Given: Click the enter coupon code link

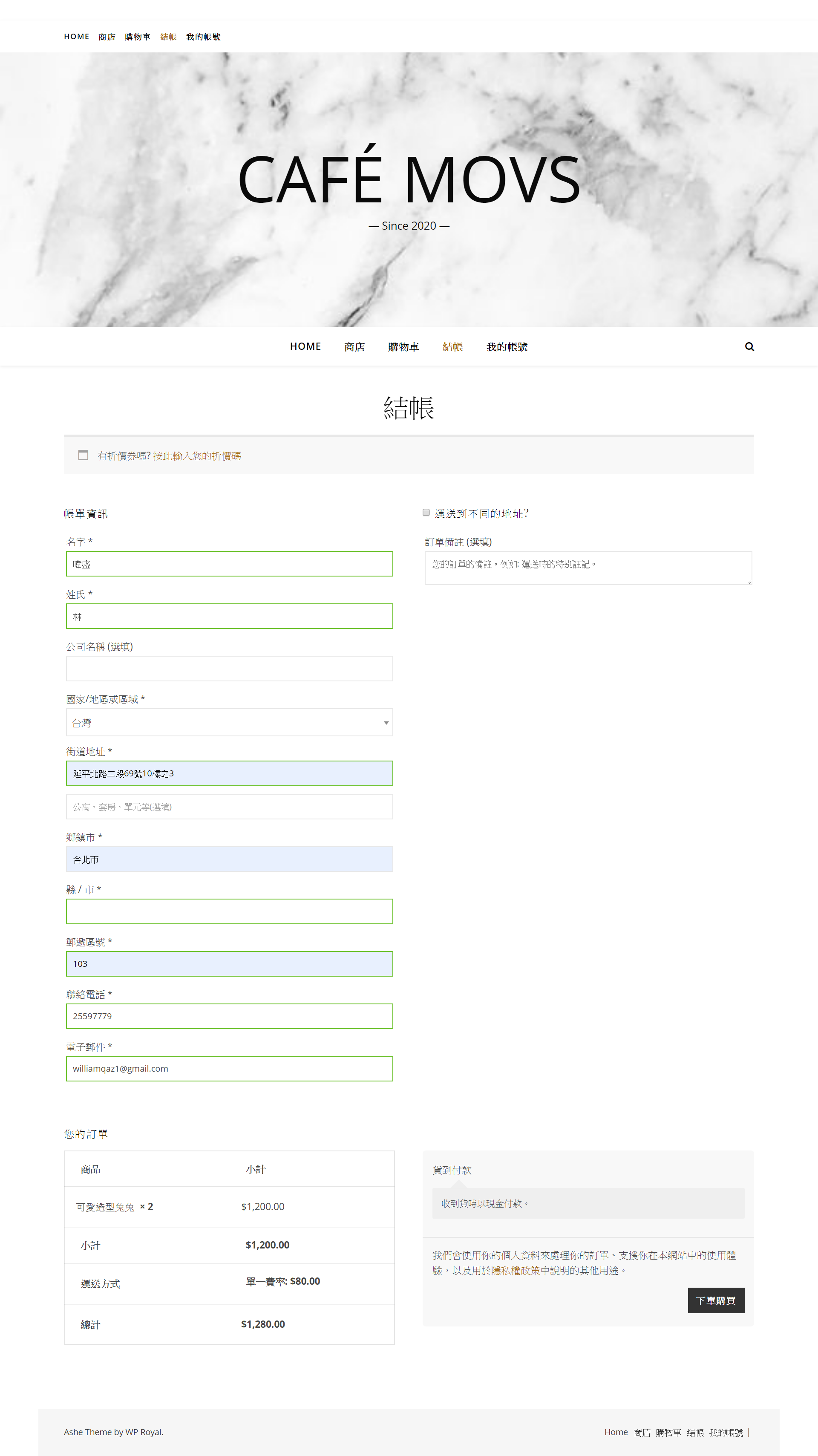Looking at the screenshot, I should tap(196, 456).
